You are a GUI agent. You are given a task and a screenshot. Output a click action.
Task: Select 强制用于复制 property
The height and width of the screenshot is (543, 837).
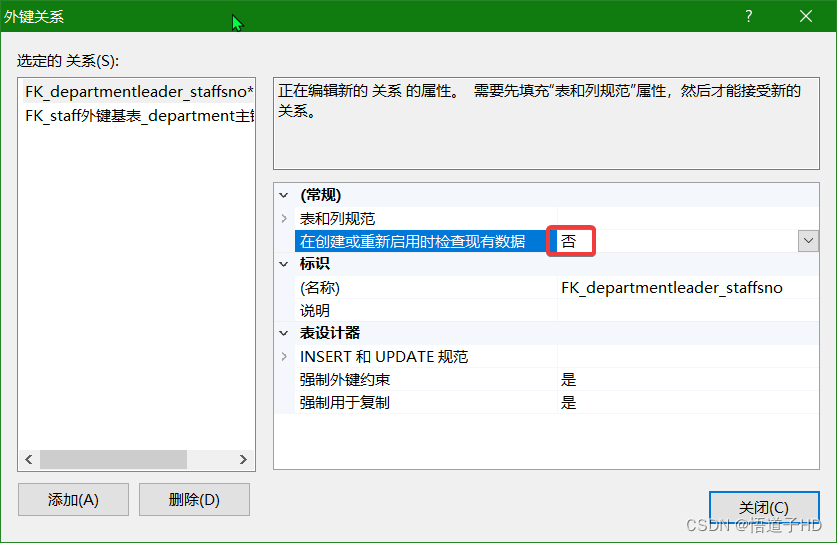pyautogui.click(x=425, y=403)
